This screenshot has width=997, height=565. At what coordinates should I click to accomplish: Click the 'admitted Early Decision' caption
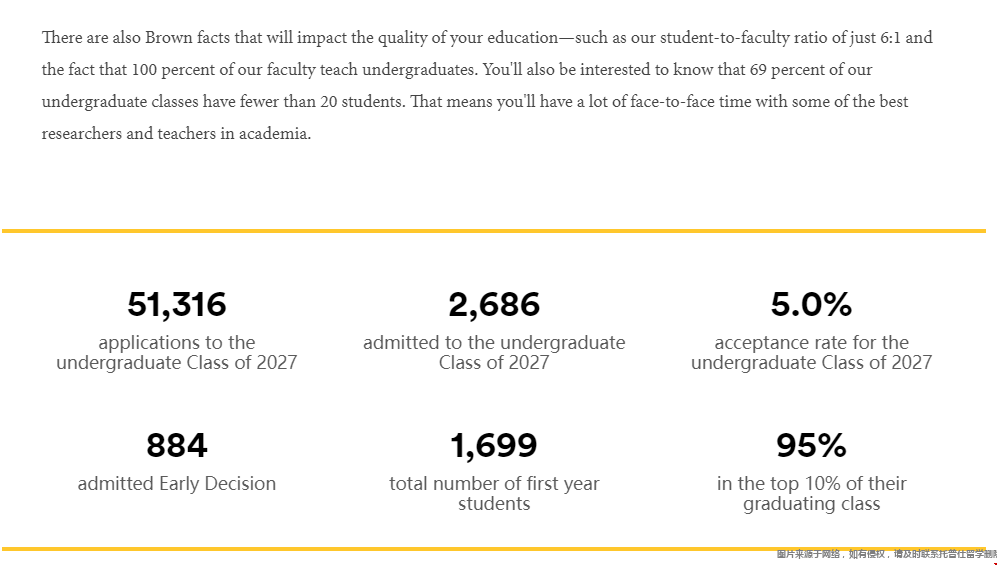[x=177, y=484]
